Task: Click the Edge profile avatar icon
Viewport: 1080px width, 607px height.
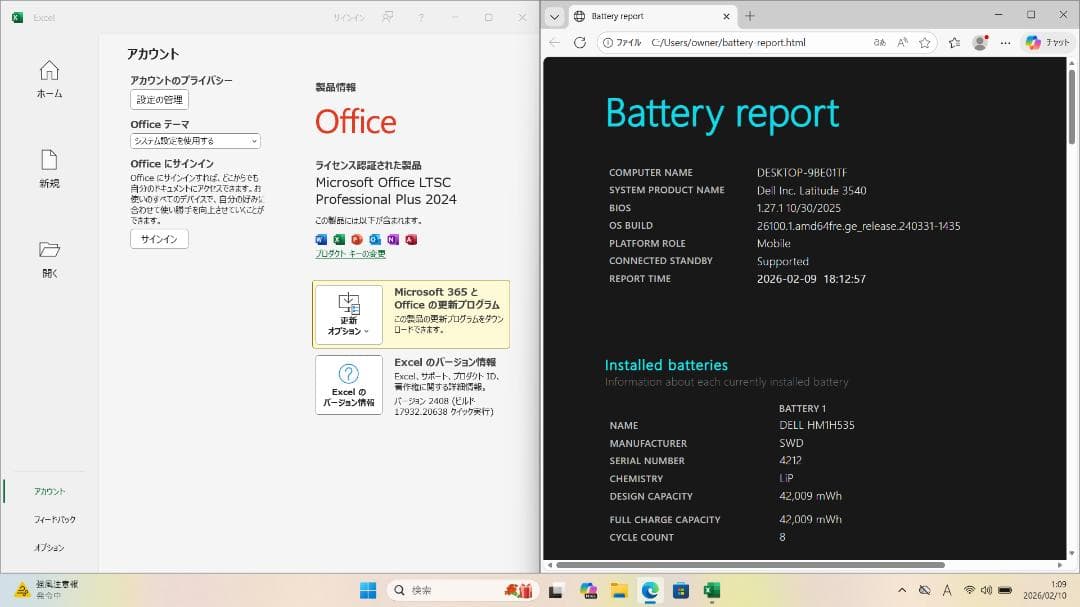Action: (x=980, y=42)
